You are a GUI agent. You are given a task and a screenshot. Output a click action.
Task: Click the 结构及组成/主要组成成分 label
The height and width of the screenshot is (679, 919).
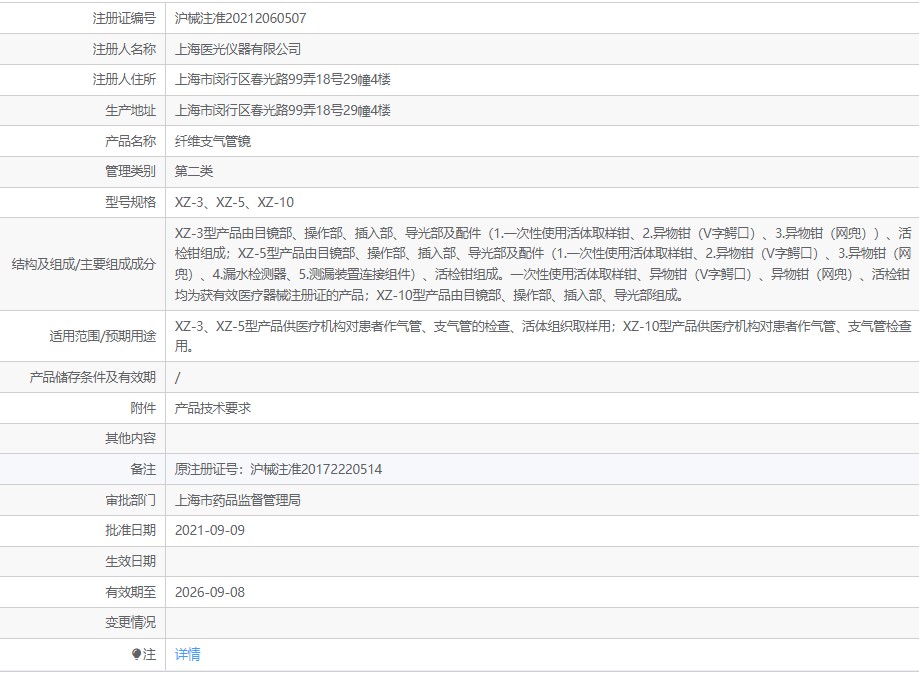tap(84, 264)
